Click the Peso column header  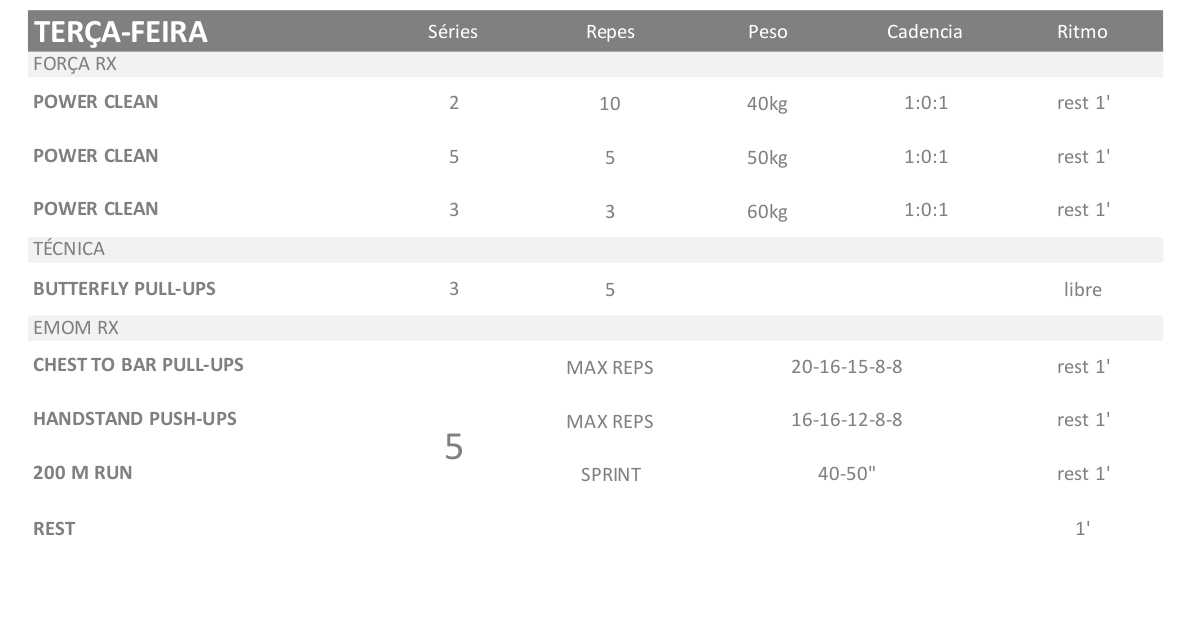pos(768,32)
